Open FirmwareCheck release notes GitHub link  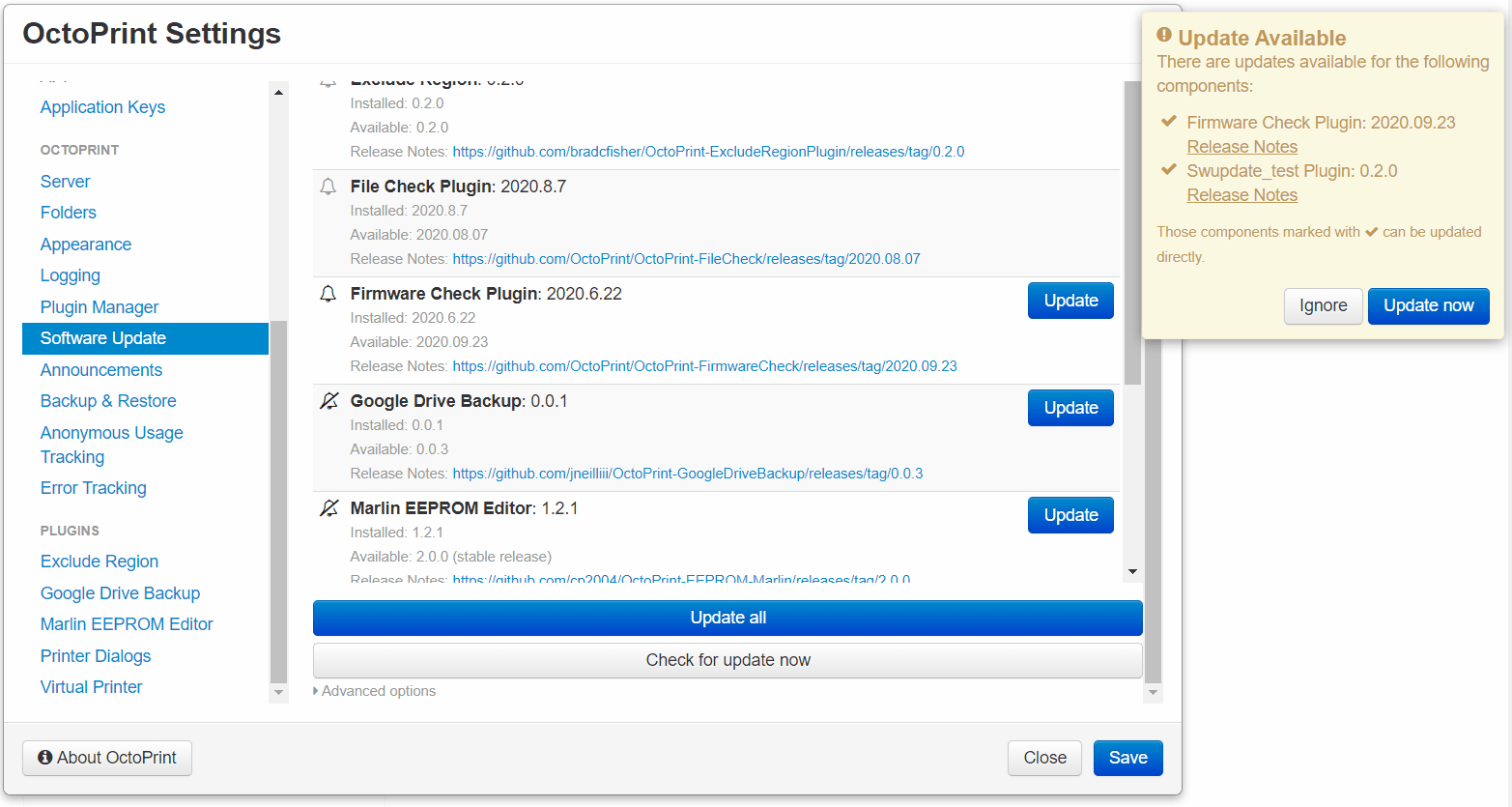(704, 366)
